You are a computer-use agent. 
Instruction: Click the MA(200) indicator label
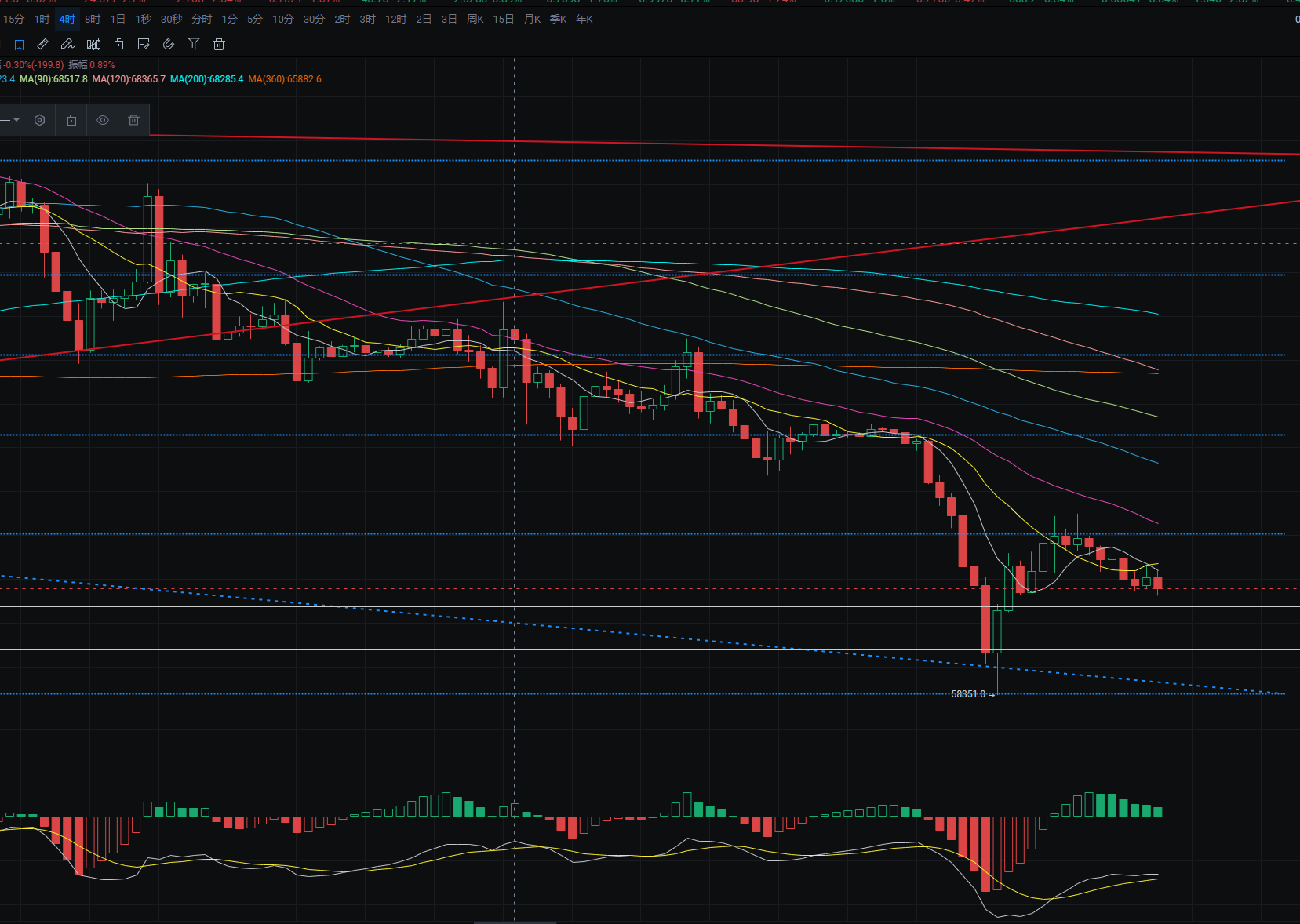tap(206, 79)
